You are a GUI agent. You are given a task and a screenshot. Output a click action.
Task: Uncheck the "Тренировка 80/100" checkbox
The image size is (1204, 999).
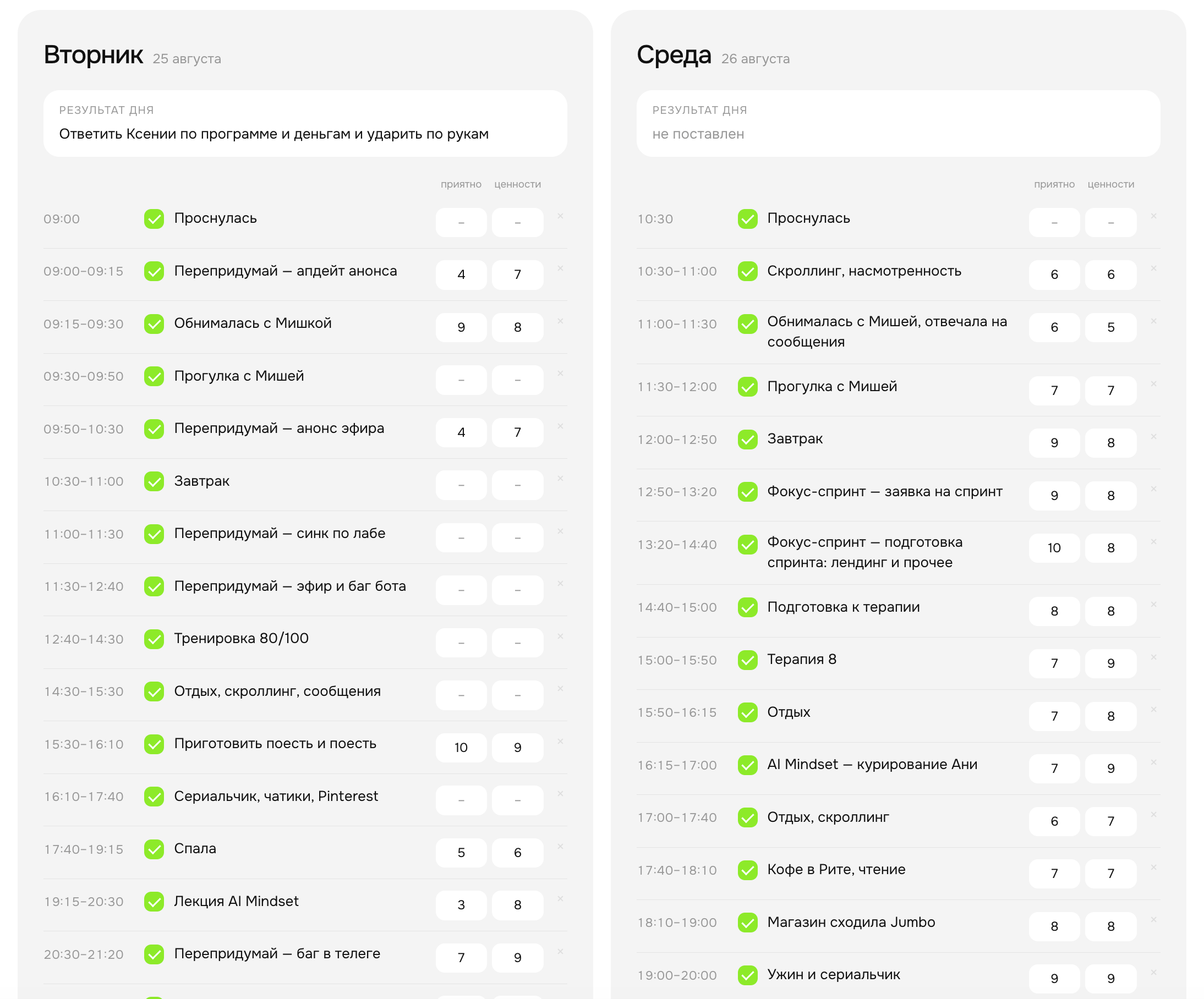tap(154, 639)
